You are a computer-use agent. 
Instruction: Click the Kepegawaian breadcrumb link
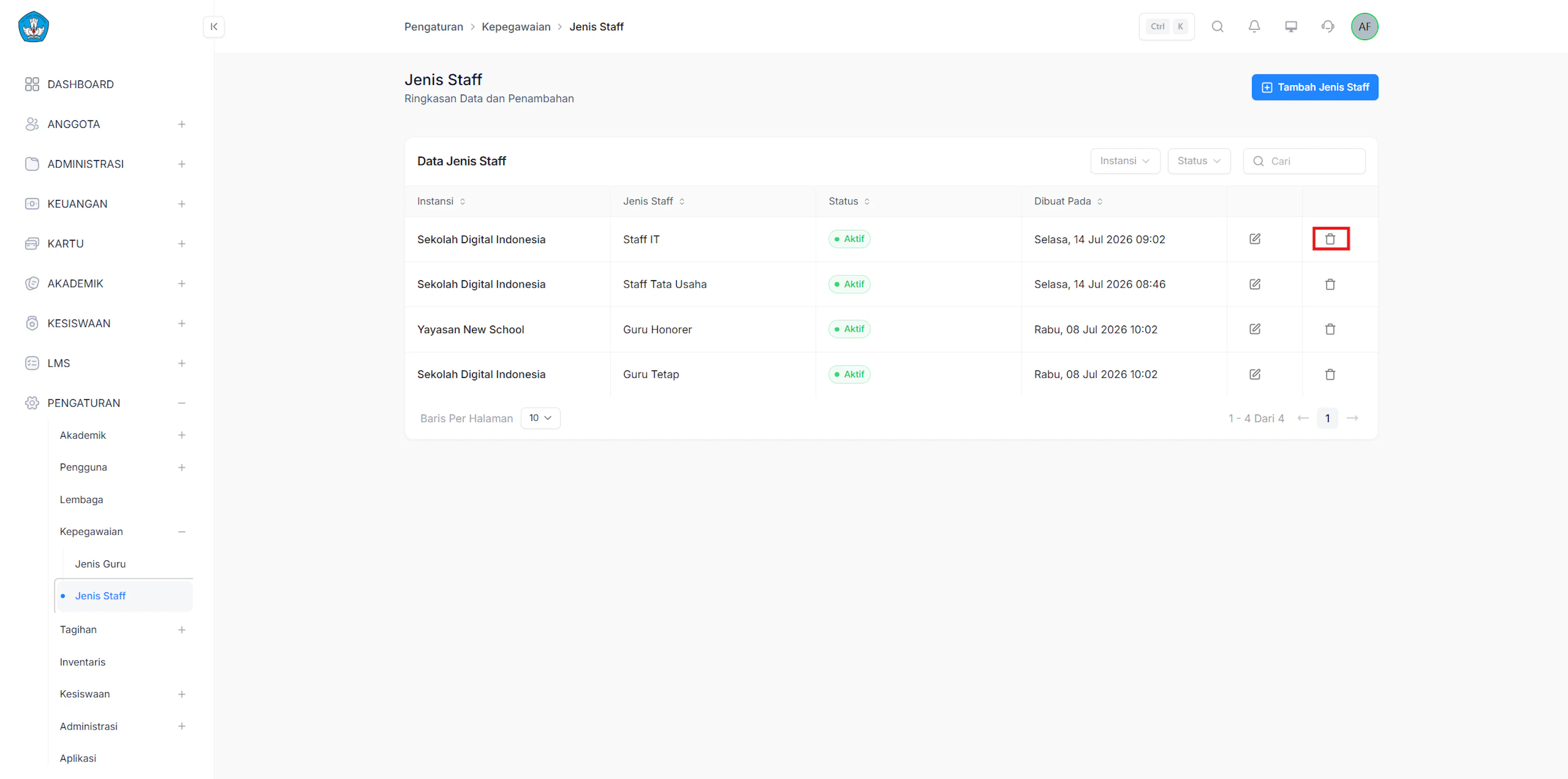(516, 26)
